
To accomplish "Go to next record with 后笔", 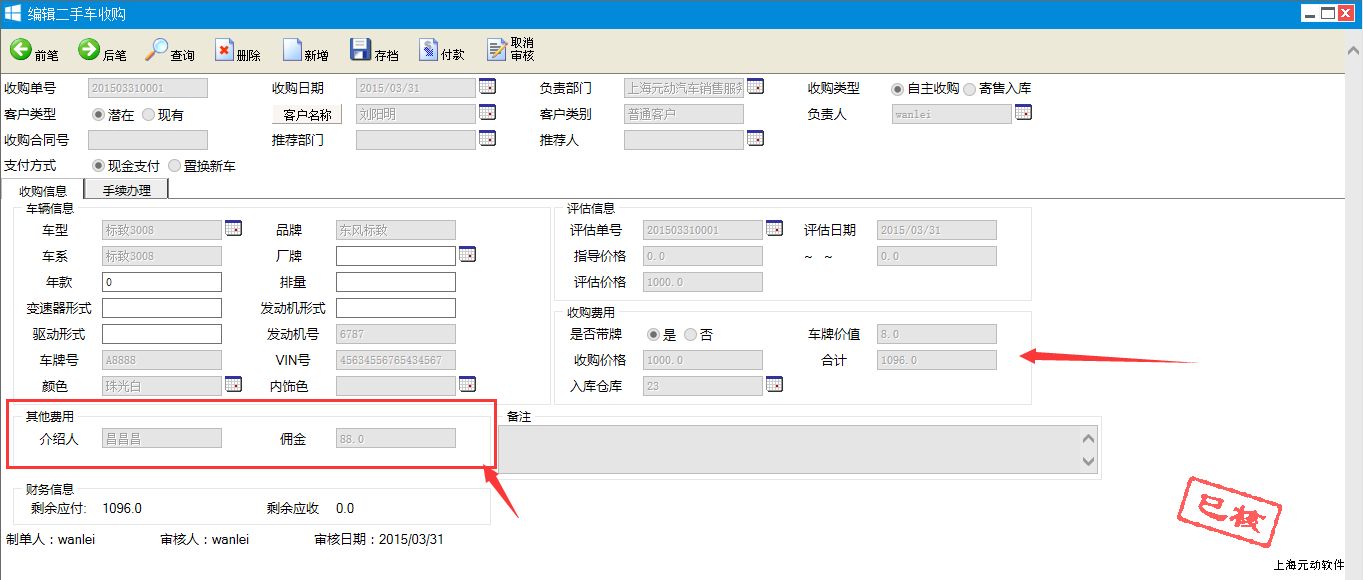I will pyautogui.click(x=89, y=50).
